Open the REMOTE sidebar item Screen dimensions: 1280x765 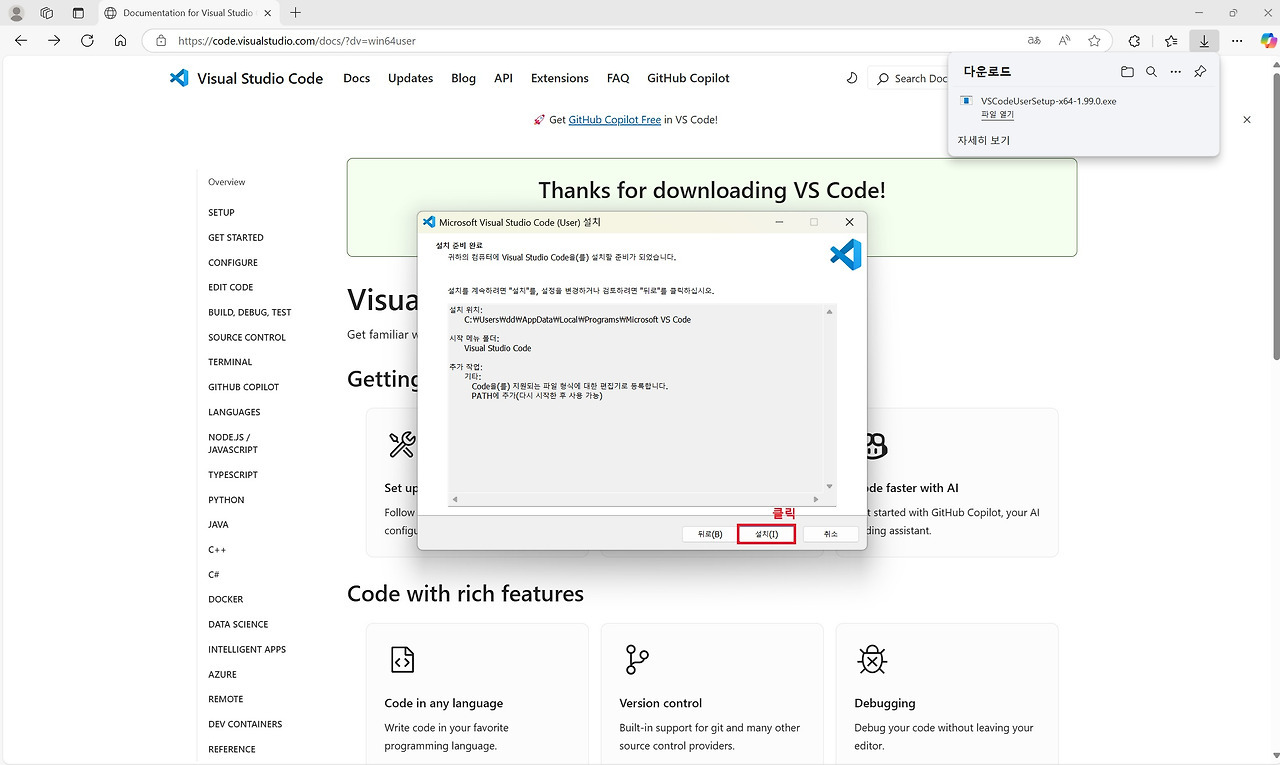click(226, 699)
